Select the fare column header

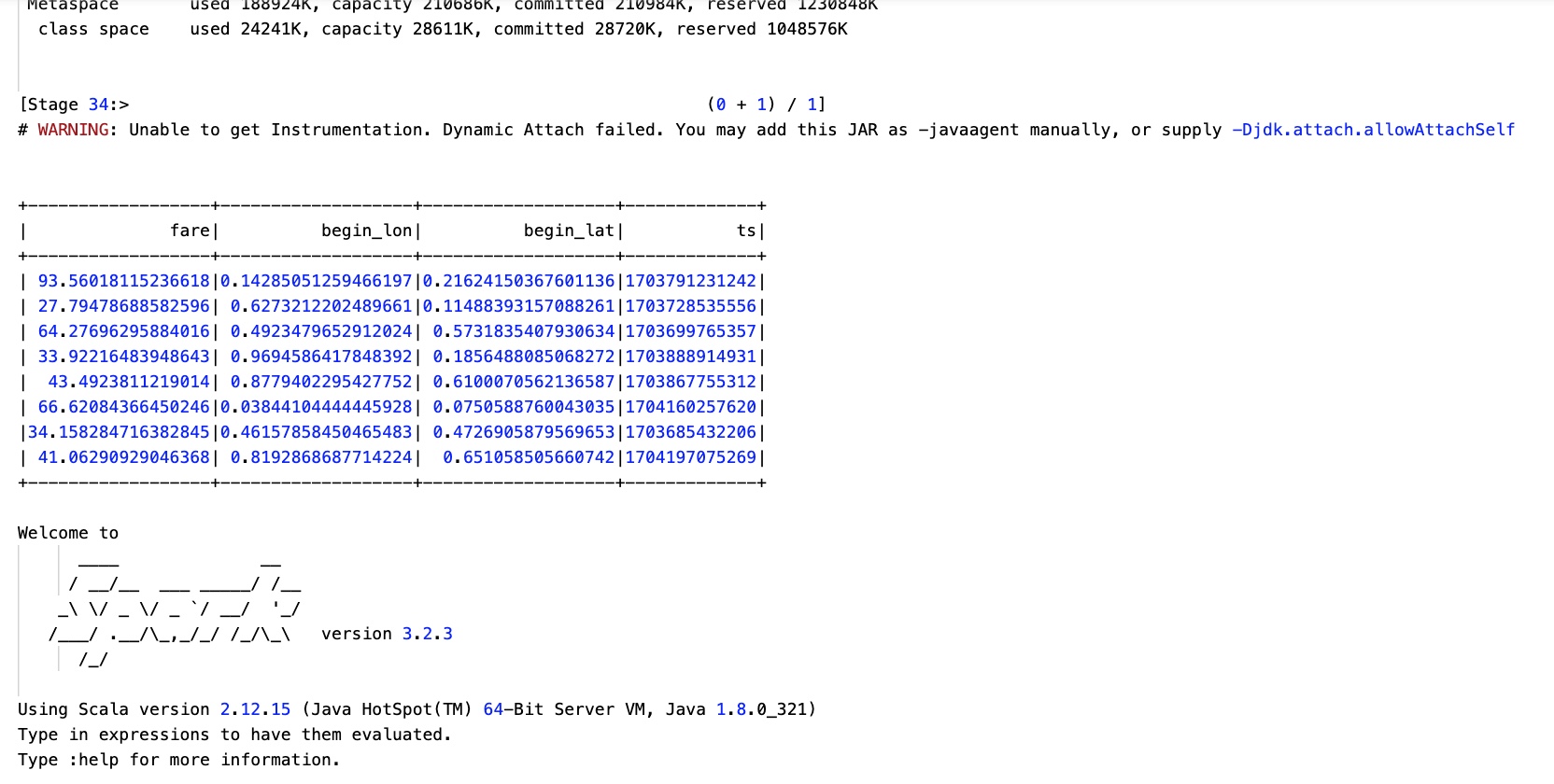[x=190, y=231]
